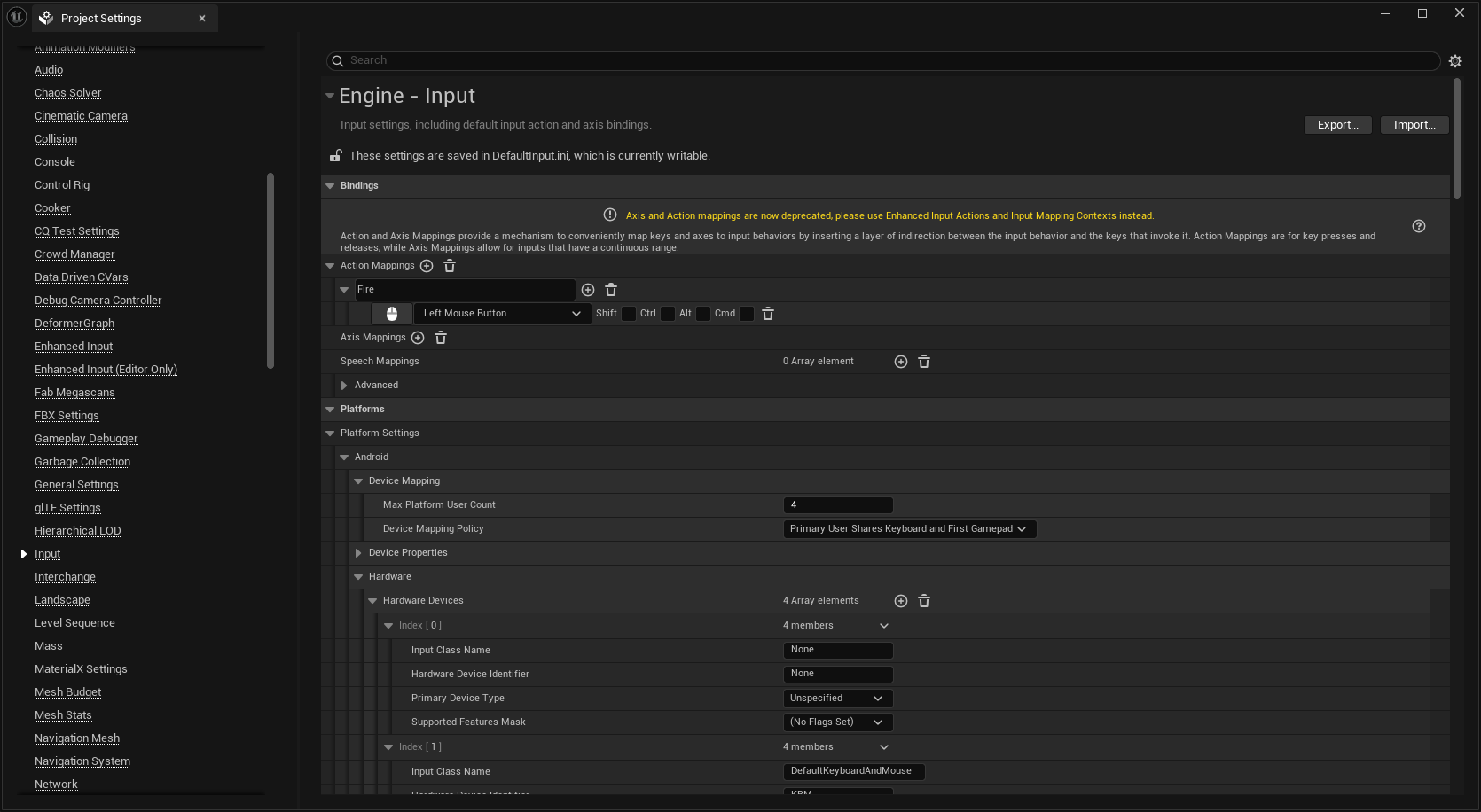This screenshot has width=1481, height=812.
Task: Add a new Axis Mapping plus icon
Action: coord(418,337)
